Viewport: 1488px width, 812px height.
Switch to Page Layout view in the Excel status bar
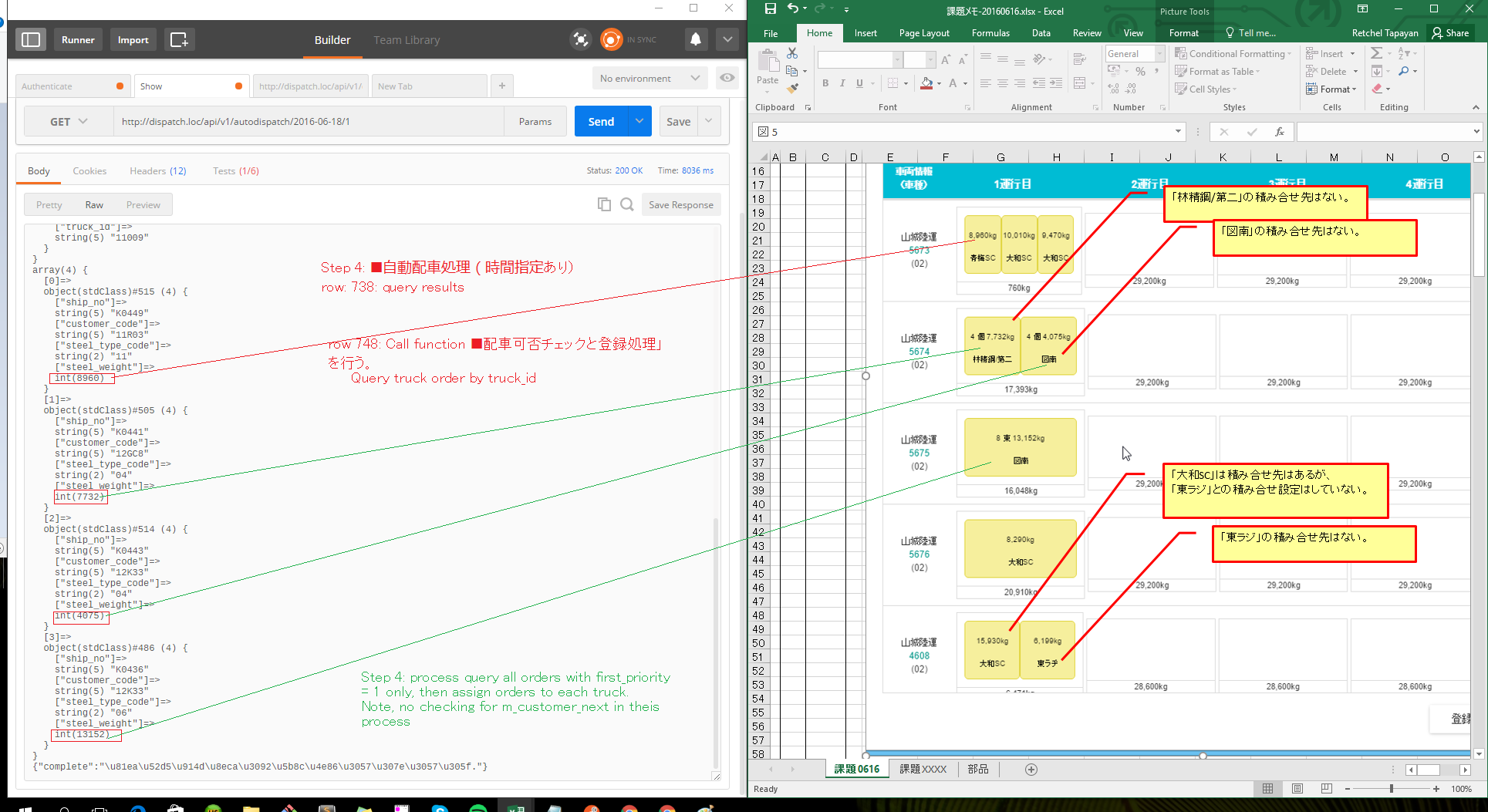coord(1297,788)
